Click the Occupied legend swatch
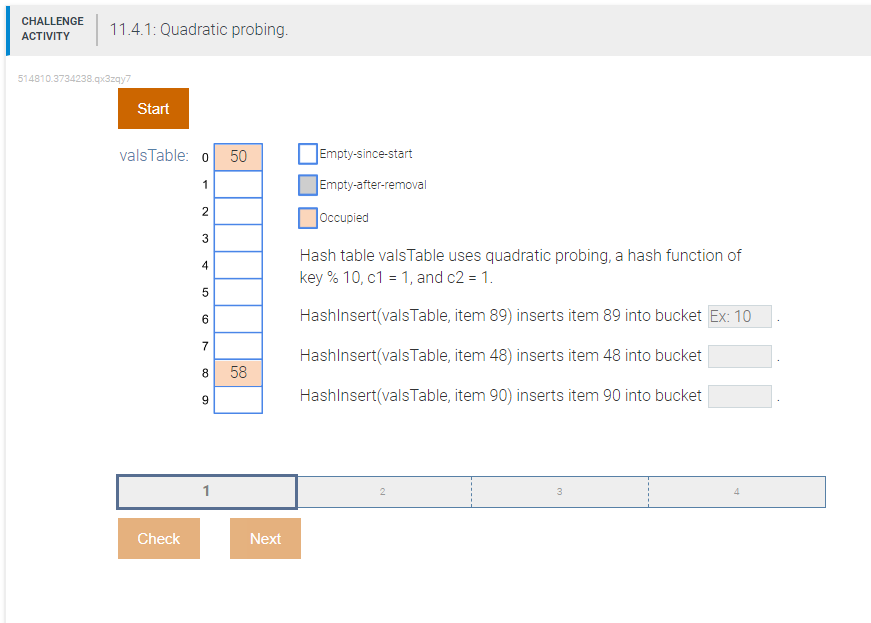 pyautogui.click(x=306, y=217)
